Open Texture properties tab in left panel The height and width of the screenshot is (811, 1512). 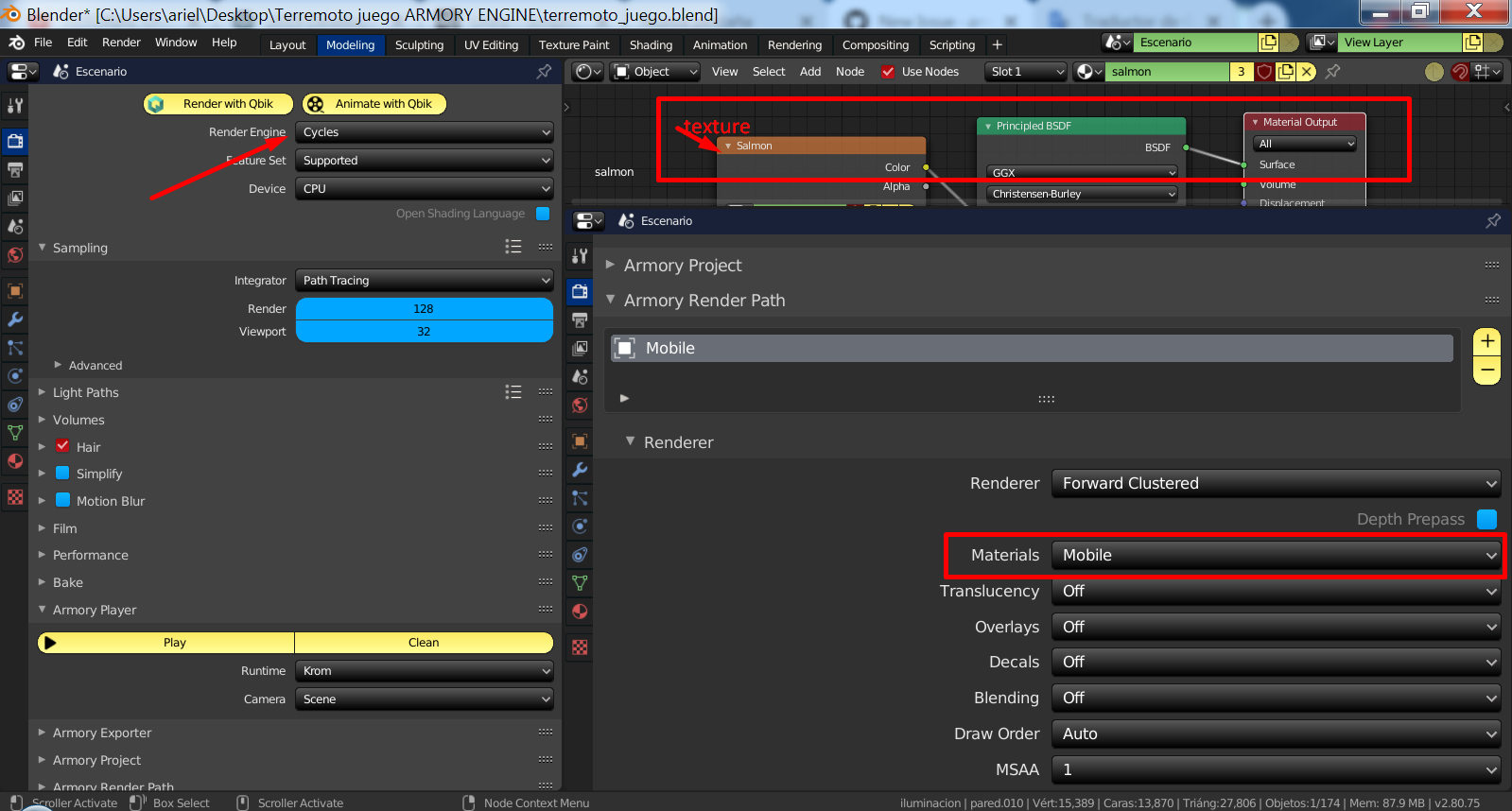[x=15, y=496]
